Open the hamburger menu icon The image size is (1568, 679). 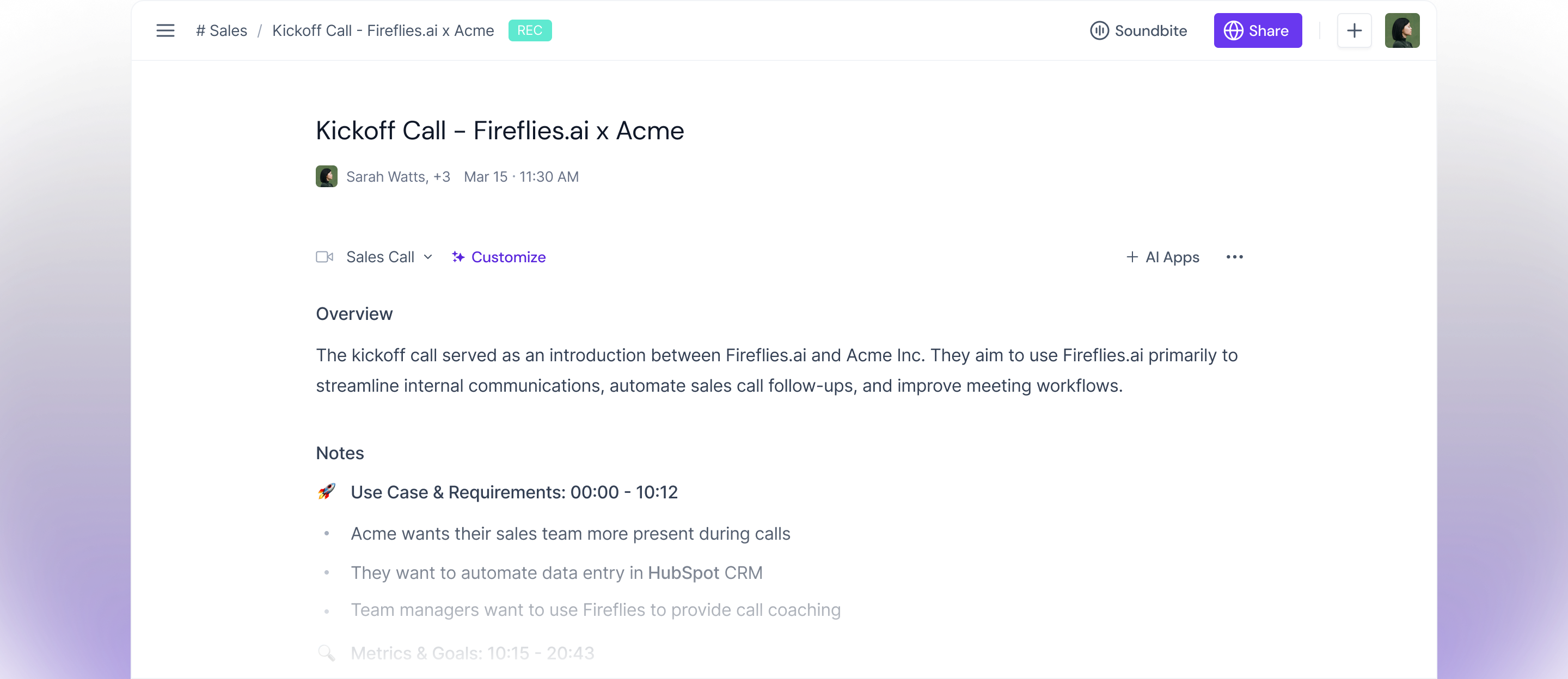pos(165,30)
